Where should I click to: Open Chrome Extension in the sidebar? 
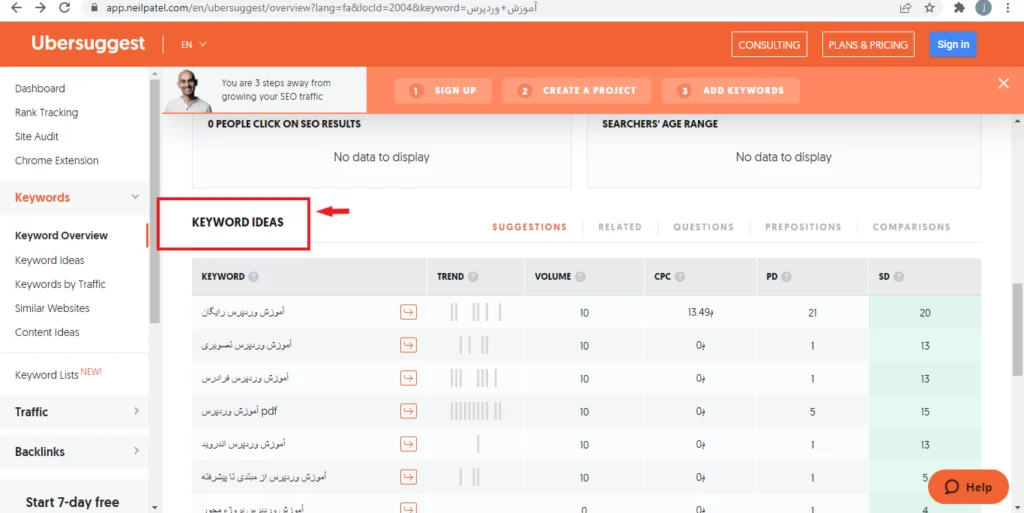pyautogui.click(x=57, y=161)
